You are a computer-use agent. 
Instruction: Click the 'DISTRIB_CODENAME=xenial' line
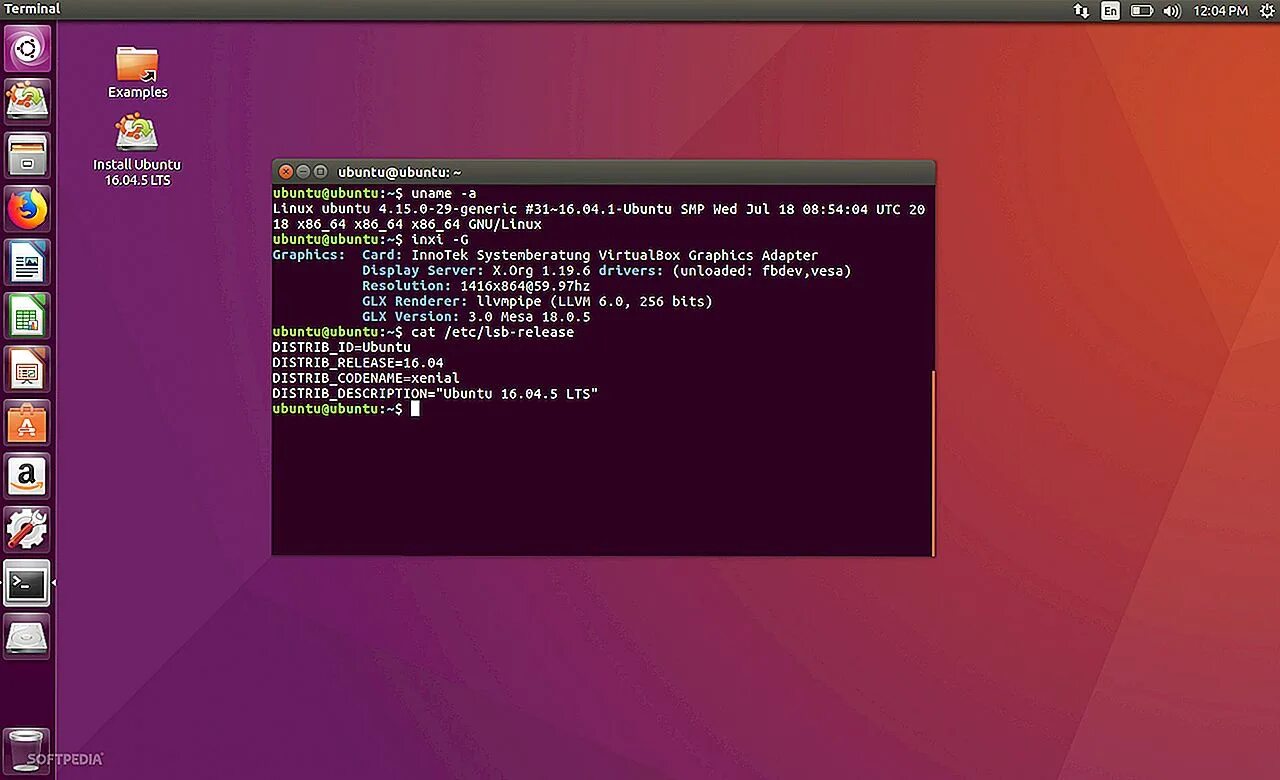(x=366, y=378)
